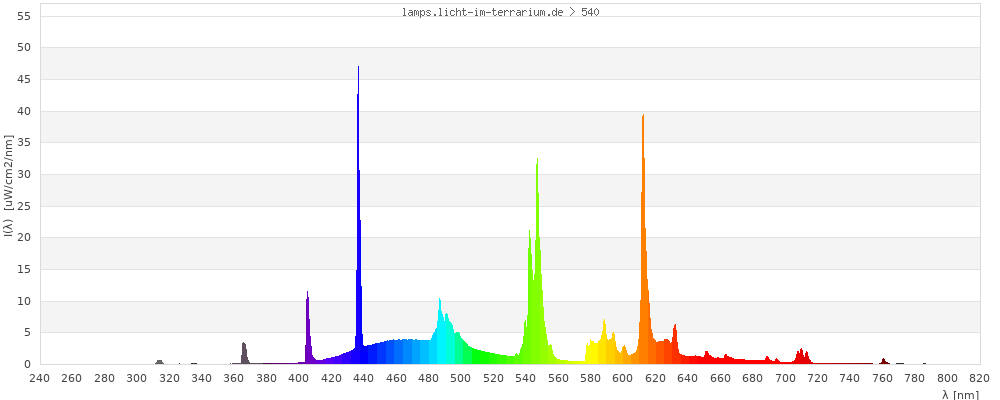This screenshot has width=1000, height=400.
Task: Click the red bump near 710 nm
Action: pyautogui.click(x=802, y=357)
